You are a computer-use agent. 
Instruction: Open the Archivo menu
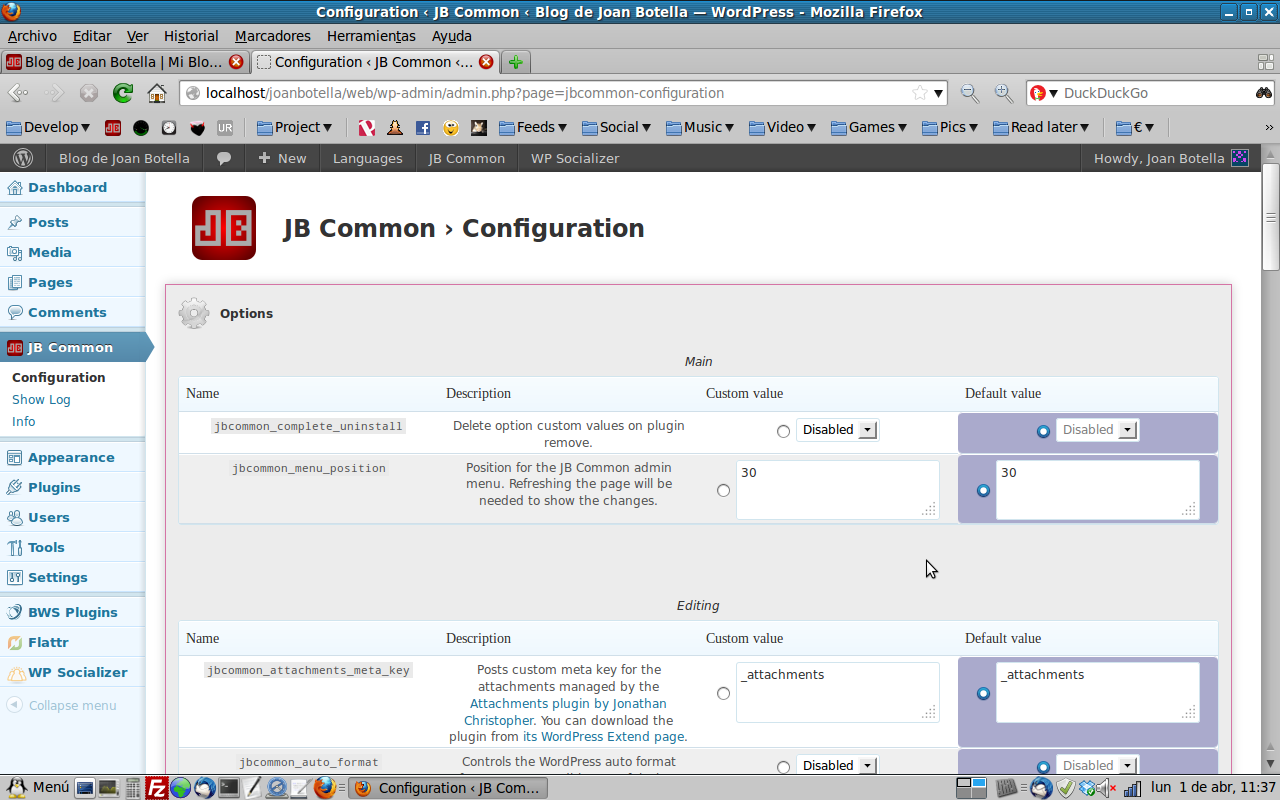coord(32,36)
